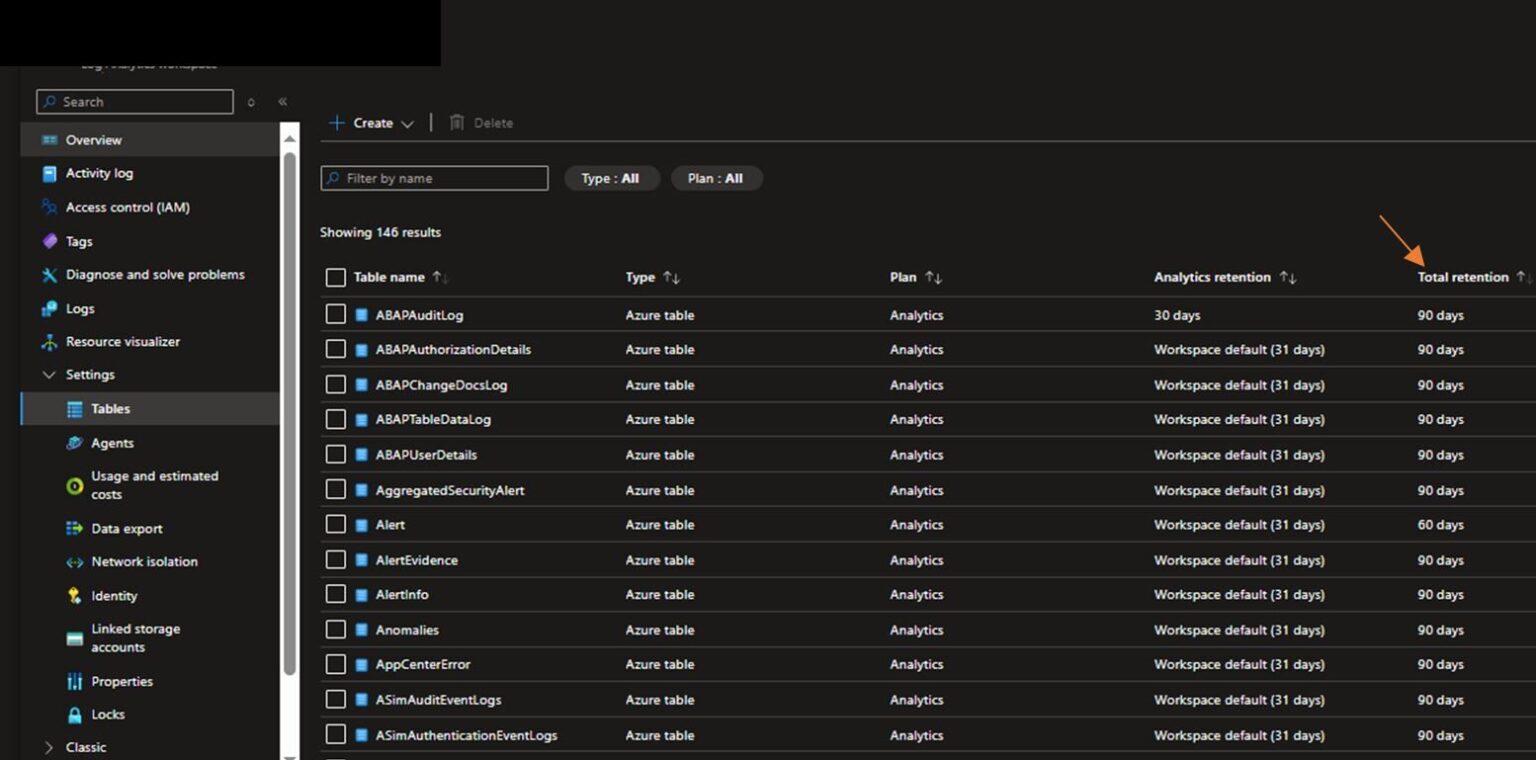Check the ABAPAuditLog row checkbox
Viewport: 1536px width, 760px height.
click(x=335, y=314)
